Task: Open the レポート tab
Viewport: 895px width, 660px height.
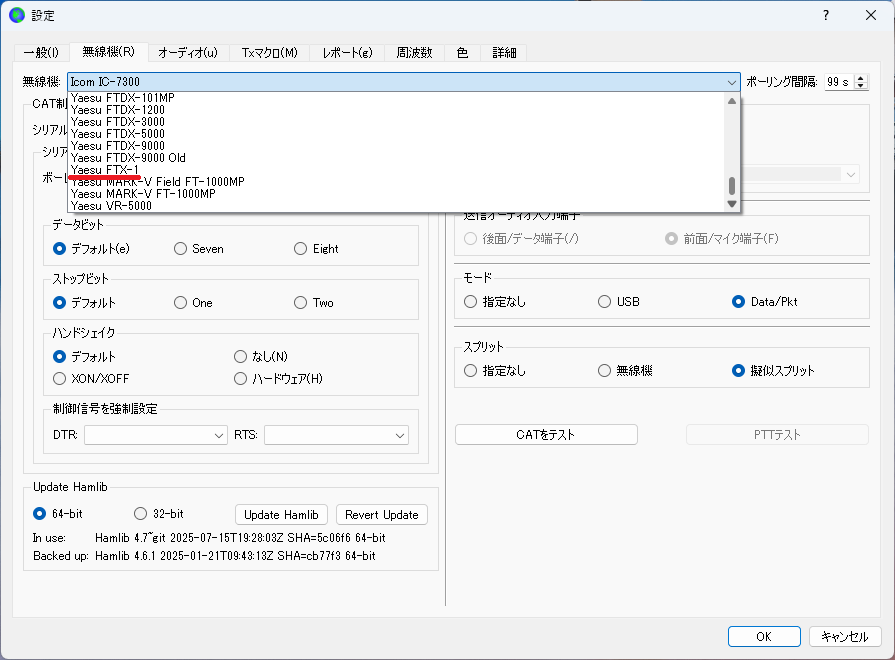Action: coord(347,53)
